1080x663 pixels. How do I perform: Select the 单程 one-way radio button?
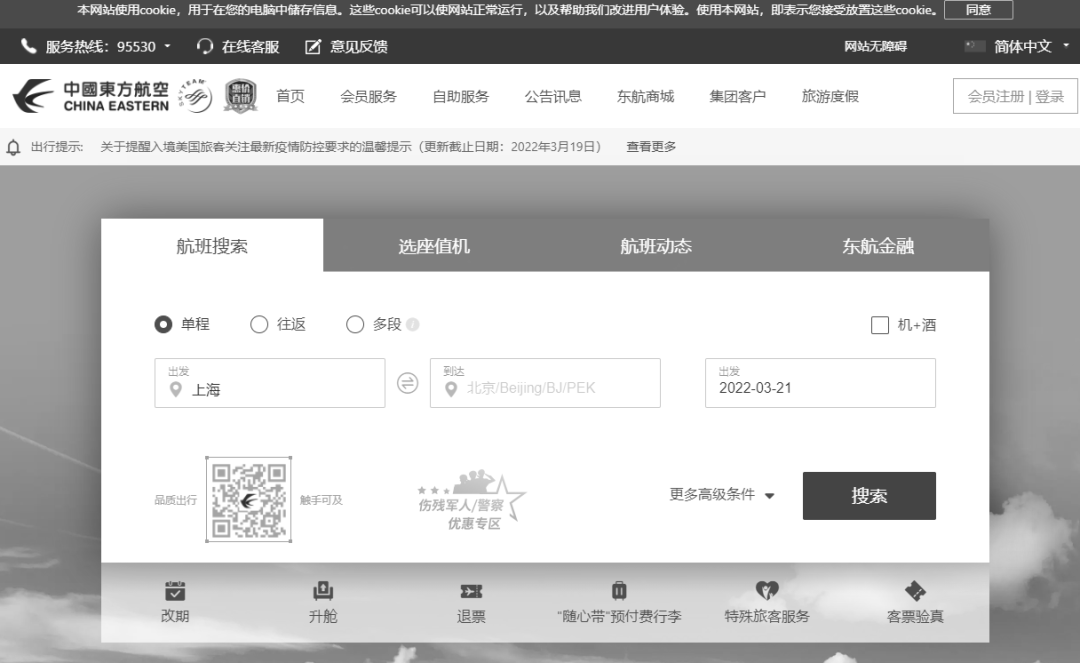click(163, 324)
